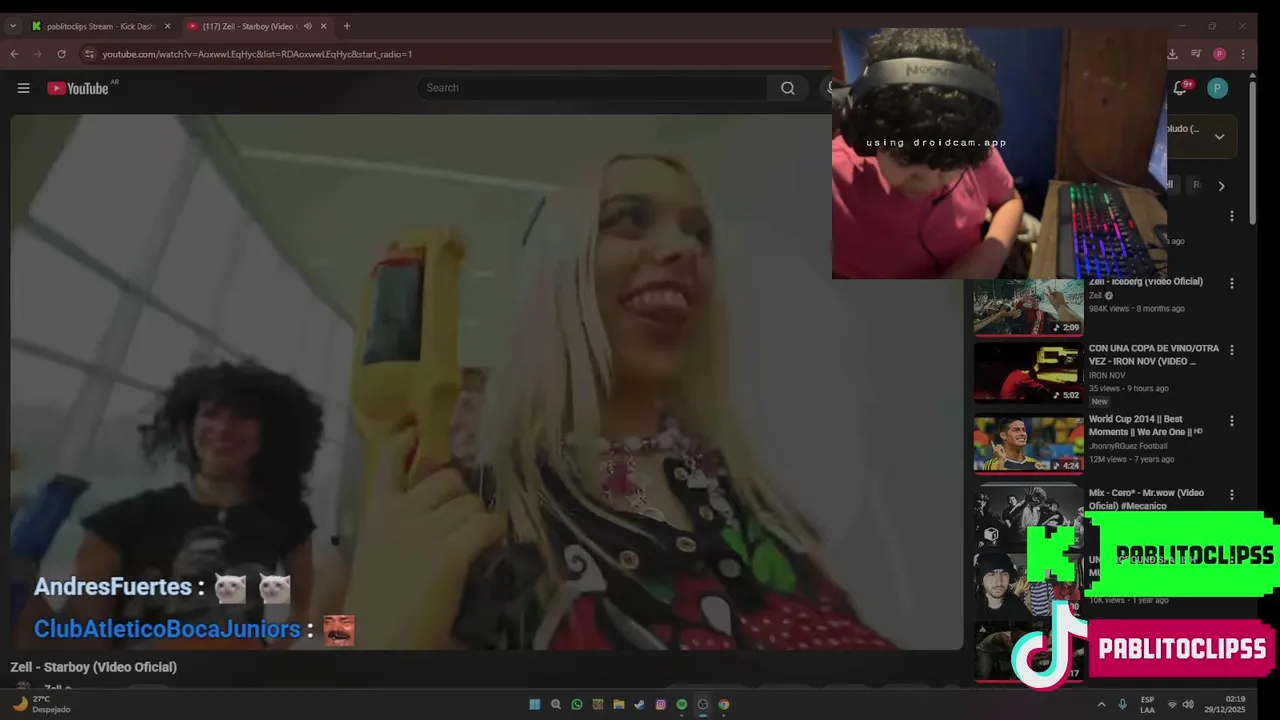Close the Zell - Starboy tab
Viewport: 1280px width, 720px height.
[323, 26]
